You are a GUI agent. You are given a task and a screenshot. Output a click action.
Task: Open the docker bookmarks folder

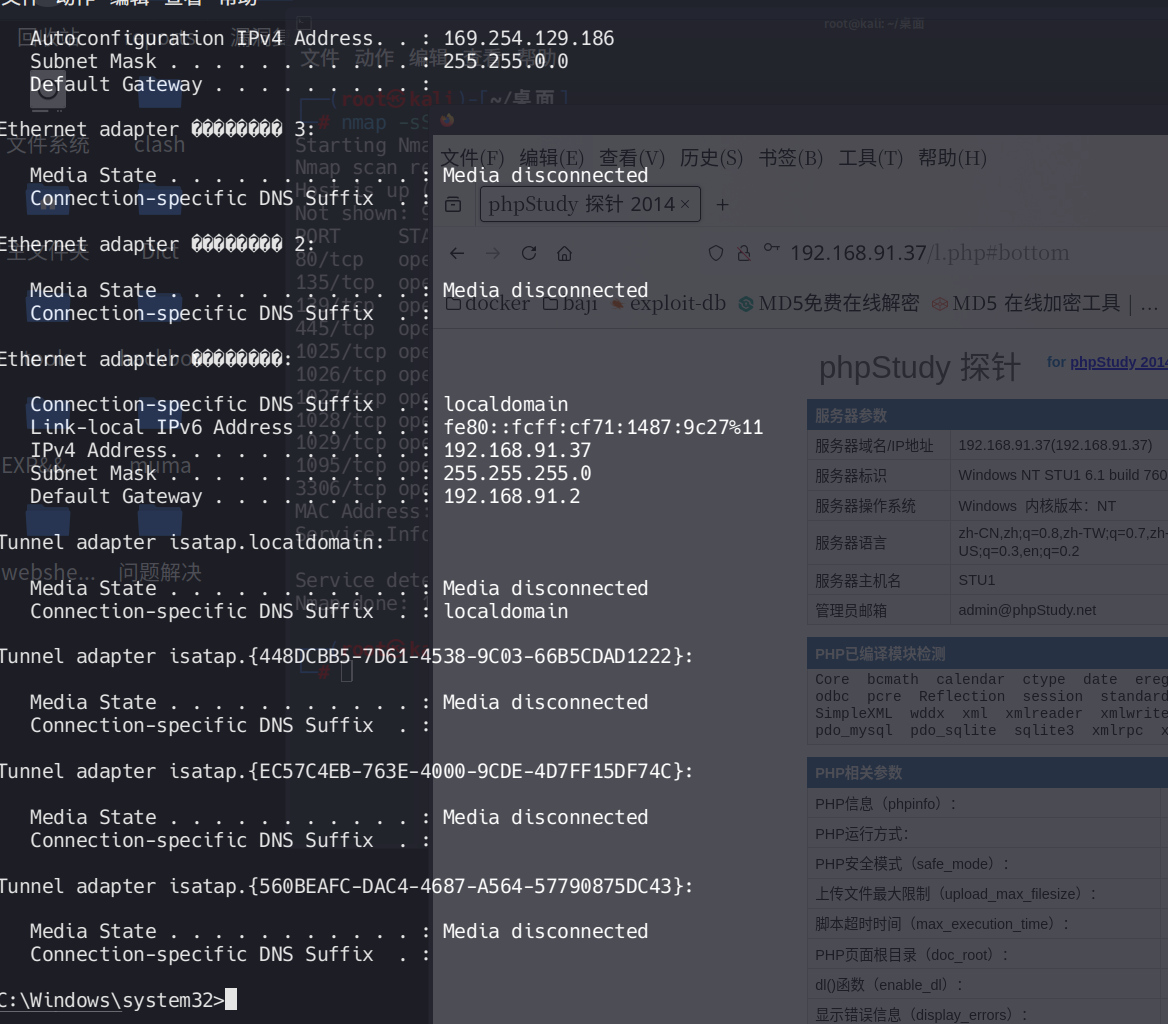(488, 303)
